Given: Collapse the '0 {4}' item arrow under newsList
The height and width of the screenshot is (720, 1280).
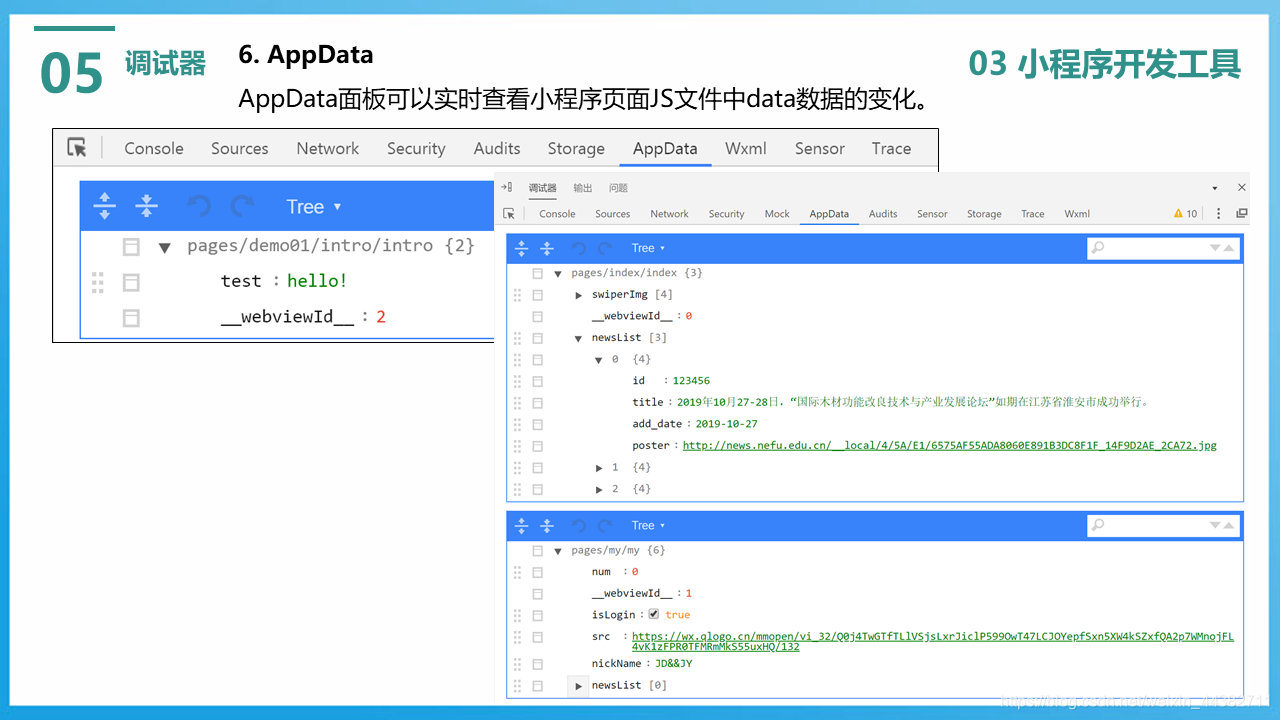Looking at the screenshot, I should tap(599, 360).
